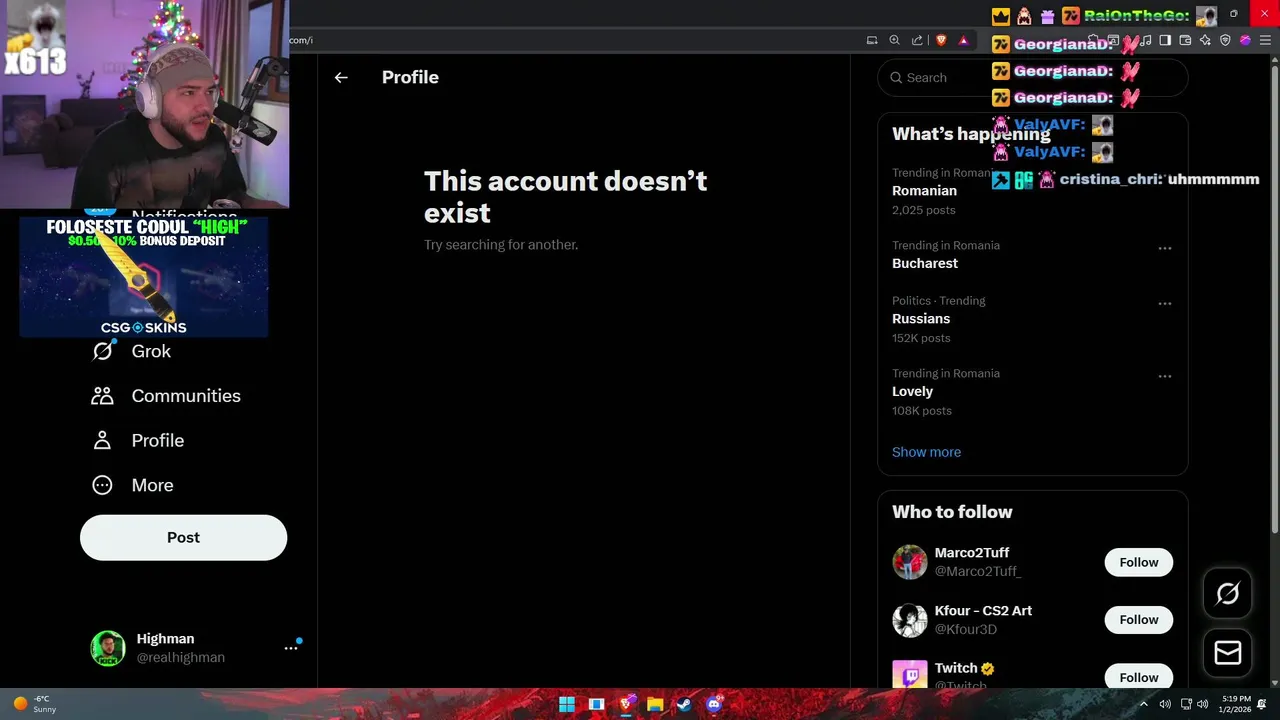Expand hidden system tray icons chevron
Viewport: 1280px width, 720px height.
click(x=1143, y=704)
